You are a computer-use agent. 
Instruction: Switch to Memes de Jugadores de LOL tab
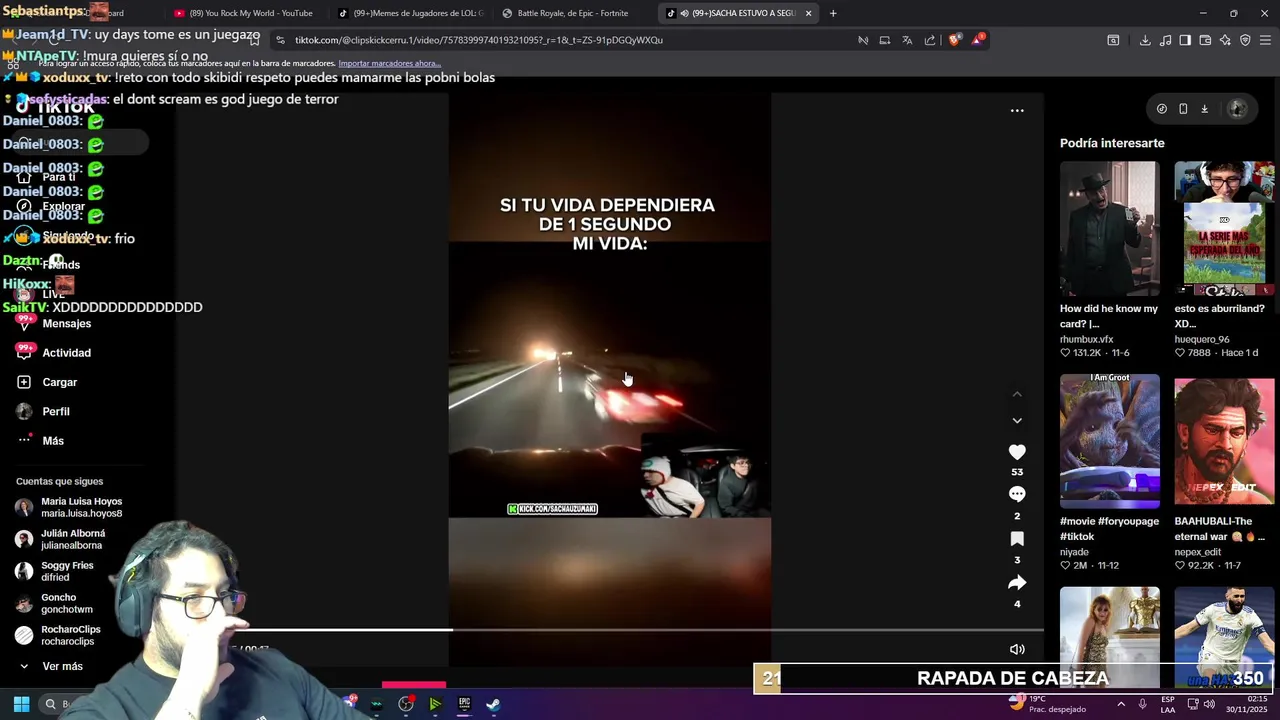[410, 13]
